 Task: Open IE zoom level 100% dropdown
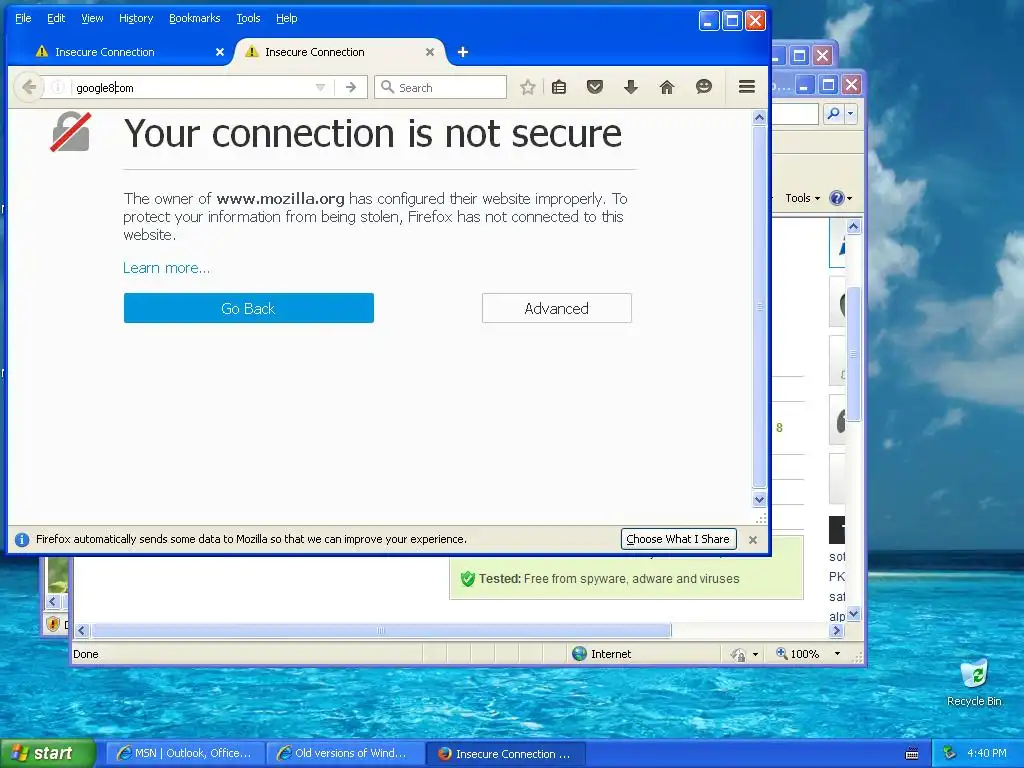tap(837, 654)
